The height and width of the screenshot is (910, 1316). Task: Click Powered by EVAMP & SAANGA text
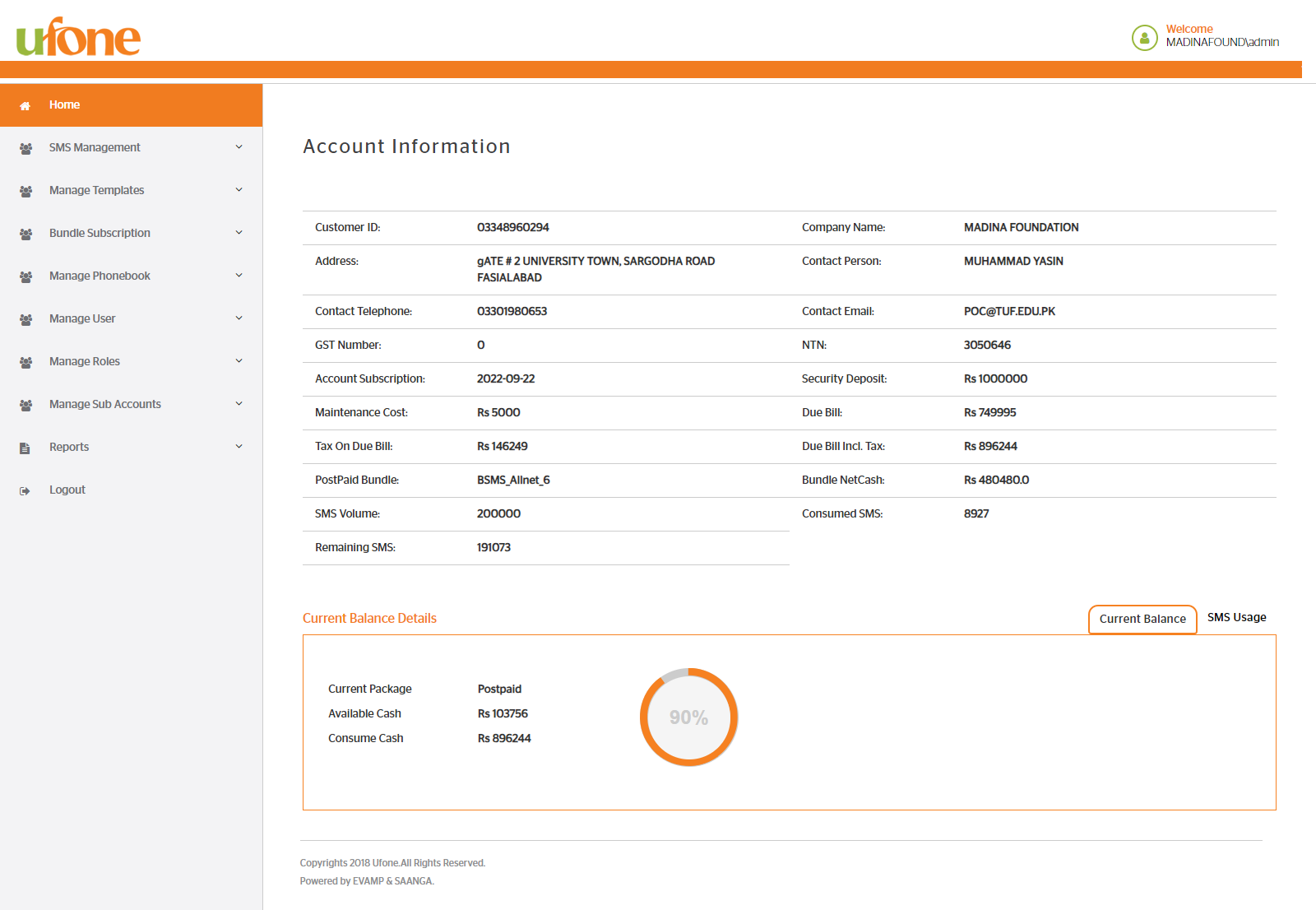(x=367, y=881)
